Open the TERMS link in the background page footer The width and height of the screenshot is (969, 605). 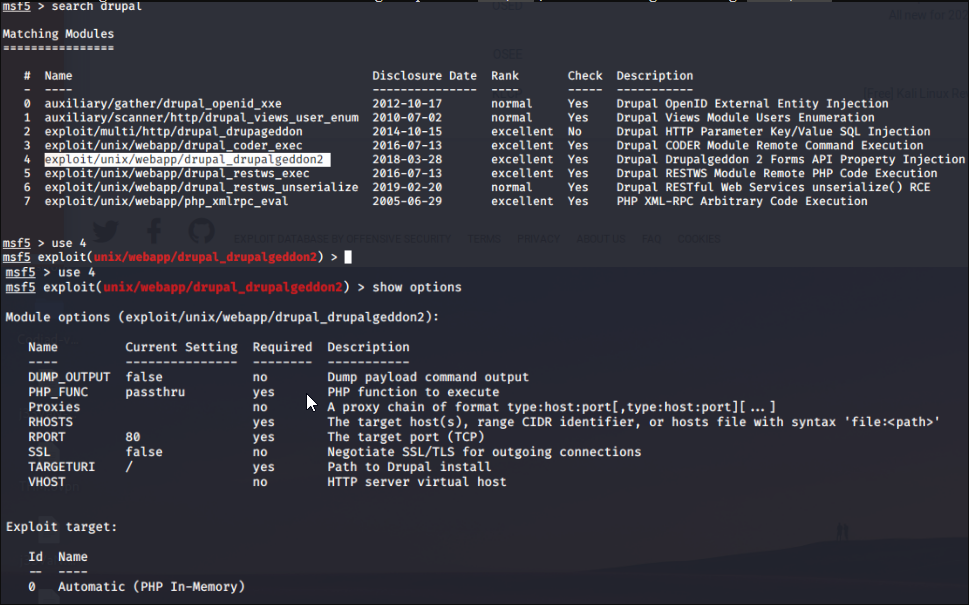pos(483,239)
